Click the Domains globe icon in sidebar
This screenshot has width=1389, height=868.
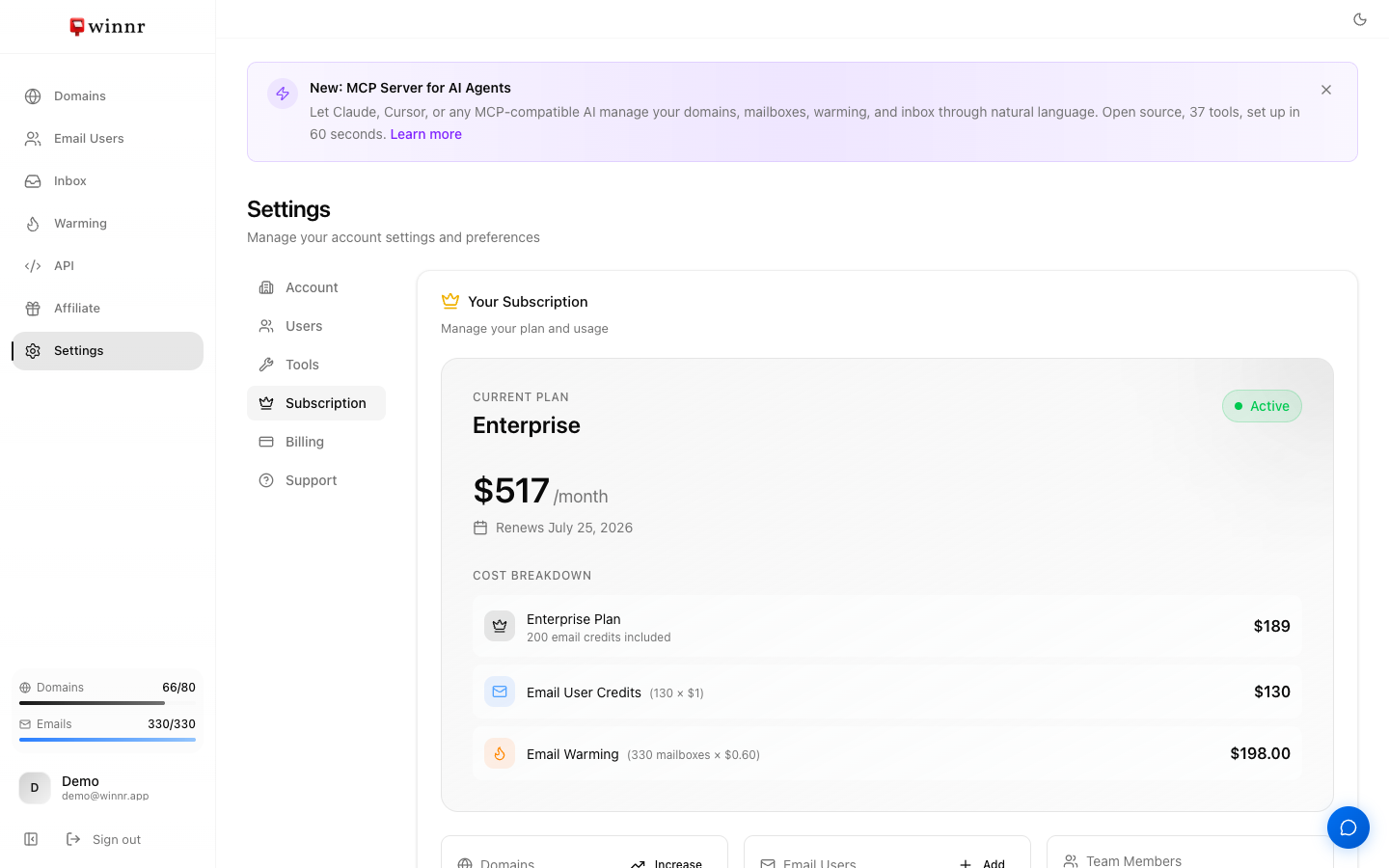[x=33, y=96]
